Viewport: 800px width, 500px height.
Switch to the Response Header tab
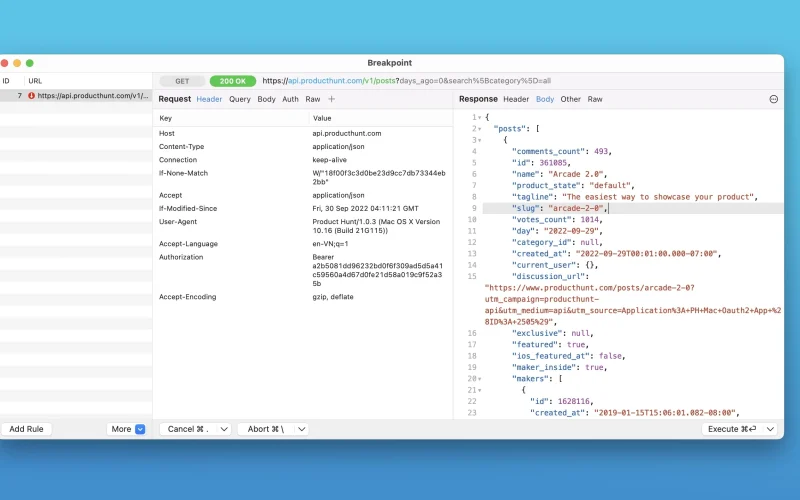point(516,99)
